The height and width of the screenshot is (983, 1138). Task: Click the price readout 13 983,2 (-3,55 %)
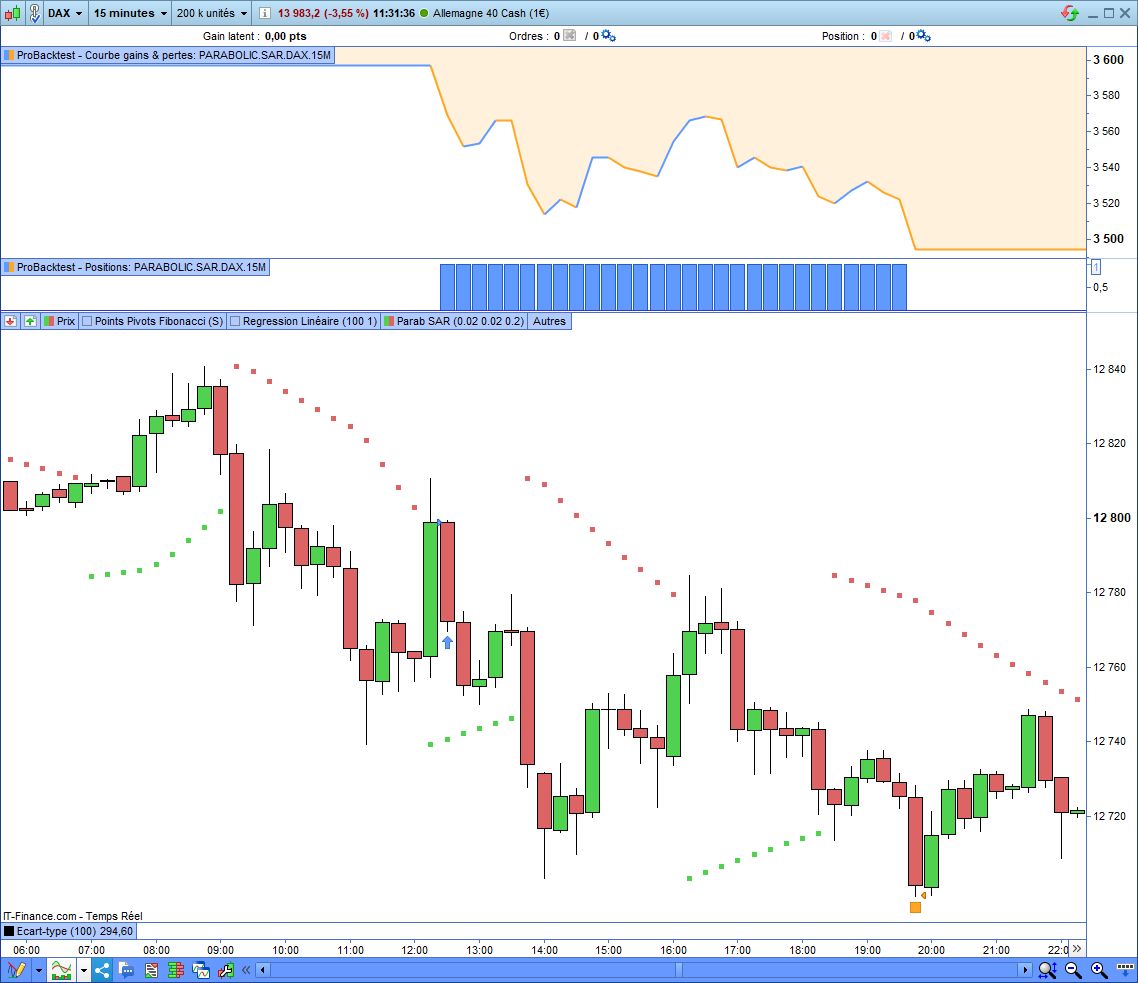[x=323, y=13]
